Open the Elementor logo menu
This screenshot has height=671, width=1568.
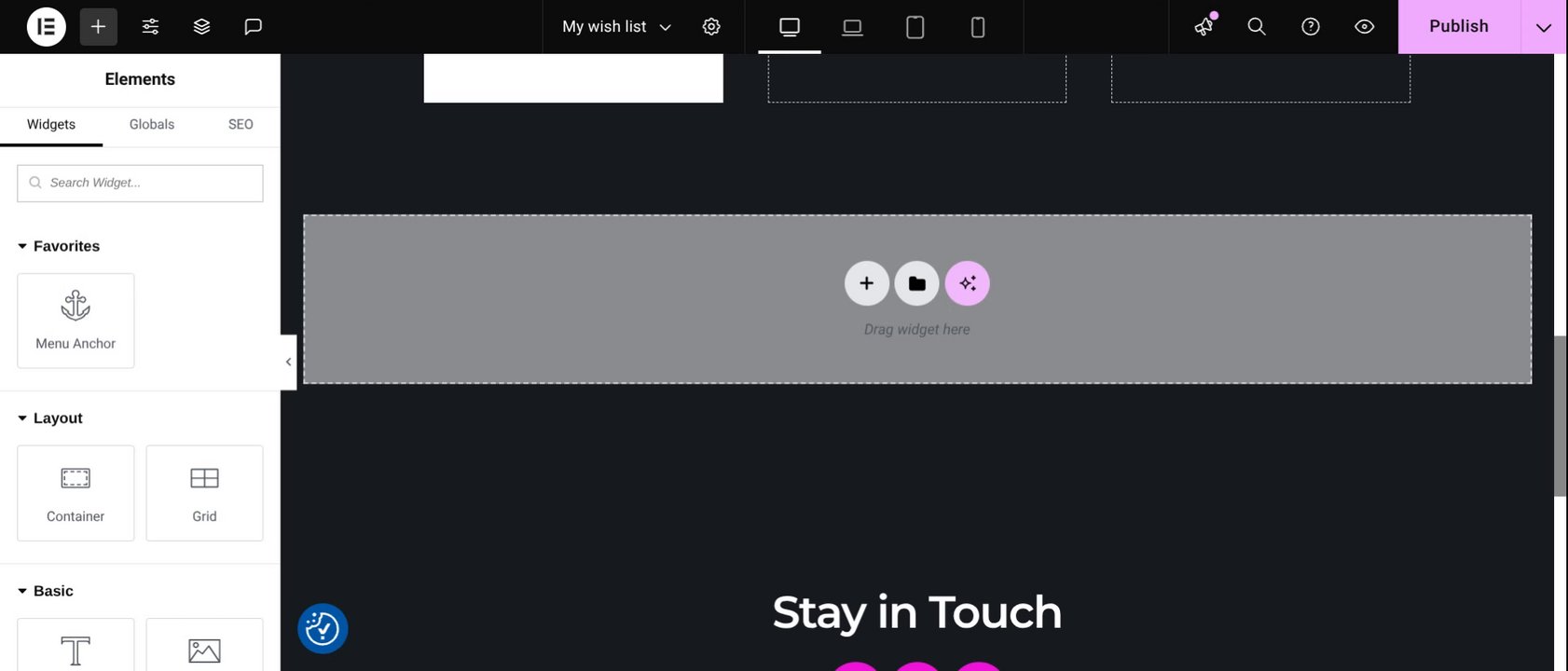point(46,27)
